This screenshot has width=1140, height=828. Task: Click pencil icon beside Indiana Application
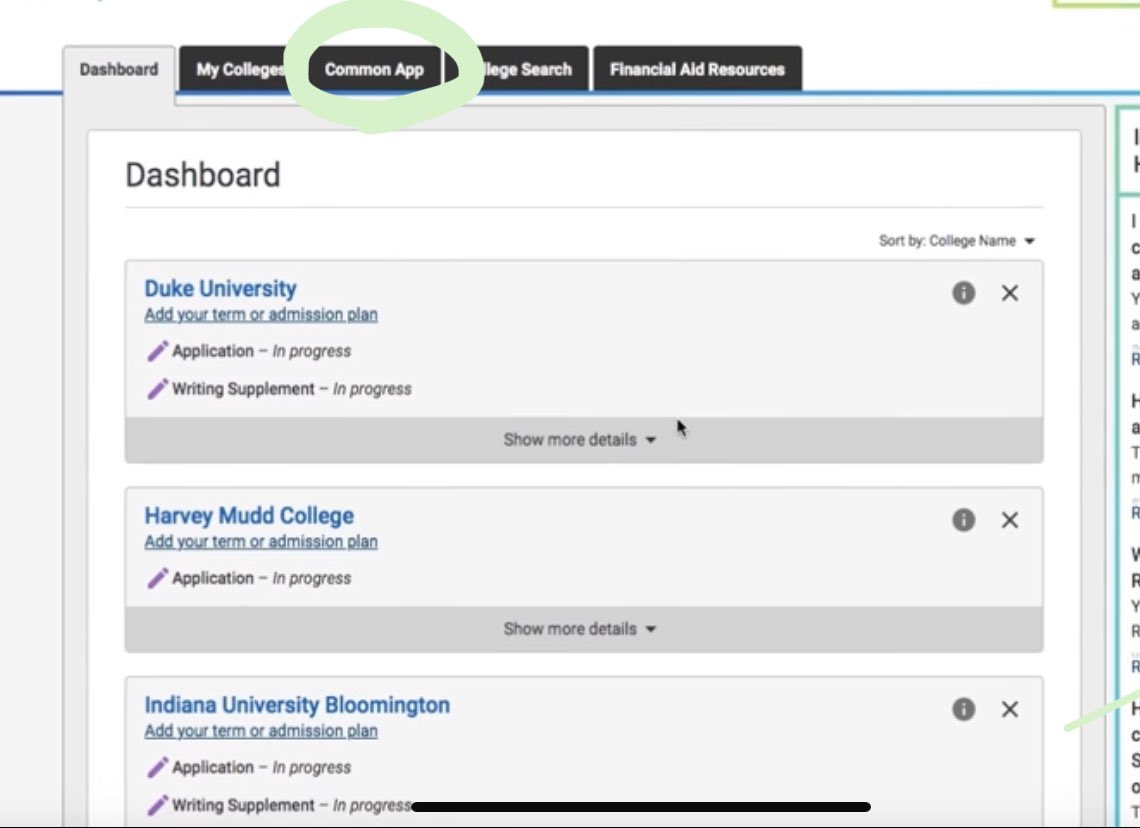point(157,767)
